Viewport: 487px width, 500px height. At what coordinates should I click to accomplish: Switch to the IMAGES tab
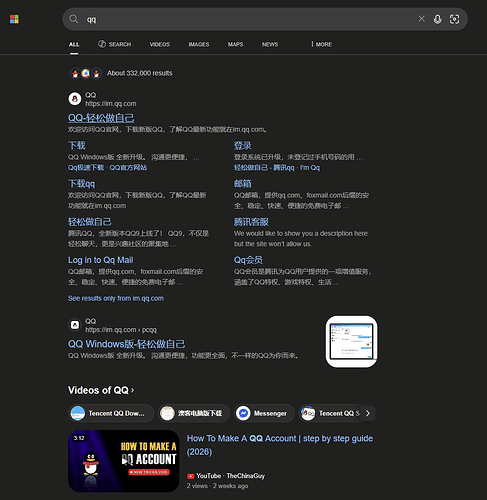coord(199,44)
